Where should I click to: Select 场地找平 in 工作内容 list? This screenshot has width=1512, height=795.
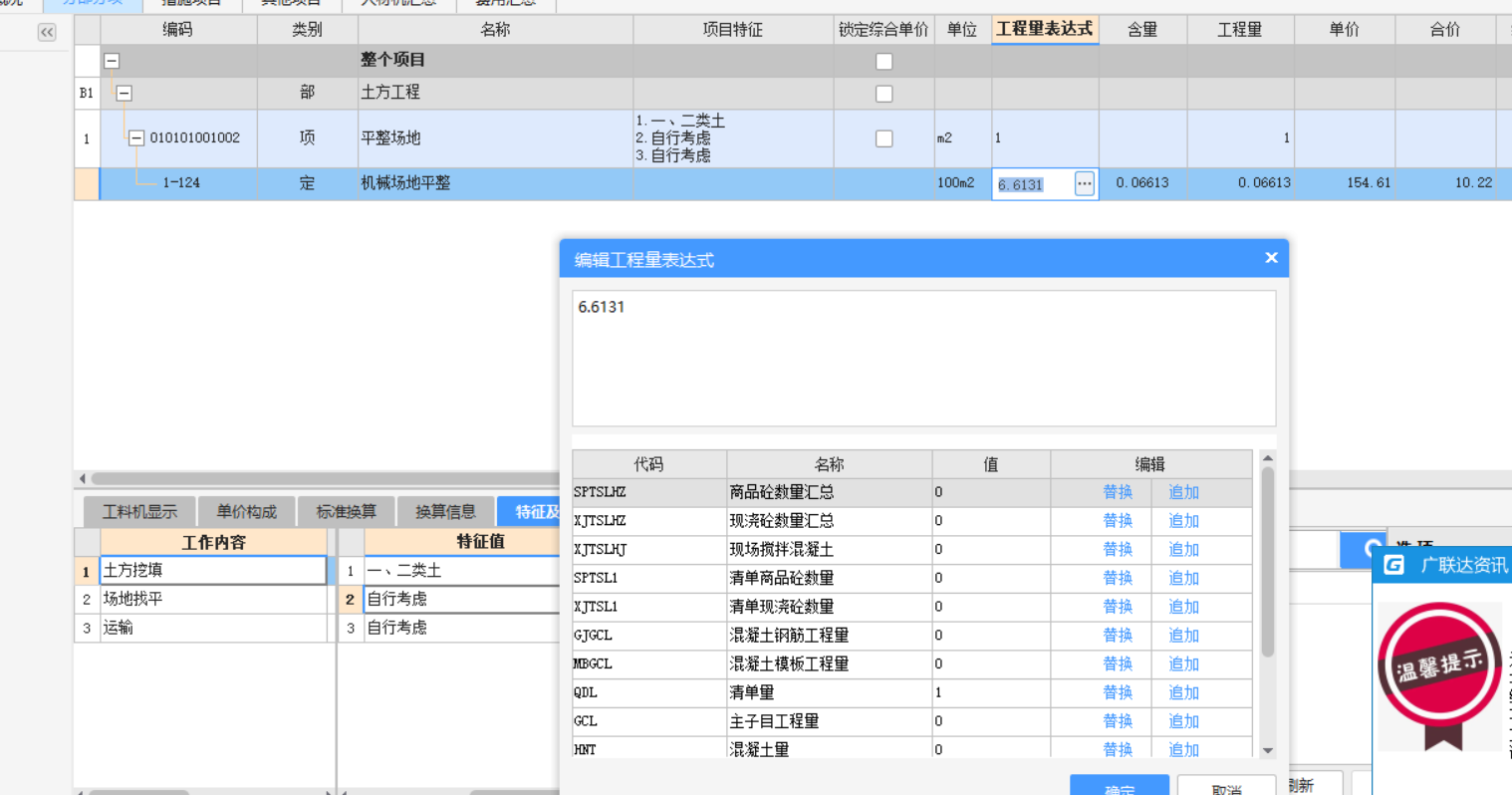click(213, 599)
